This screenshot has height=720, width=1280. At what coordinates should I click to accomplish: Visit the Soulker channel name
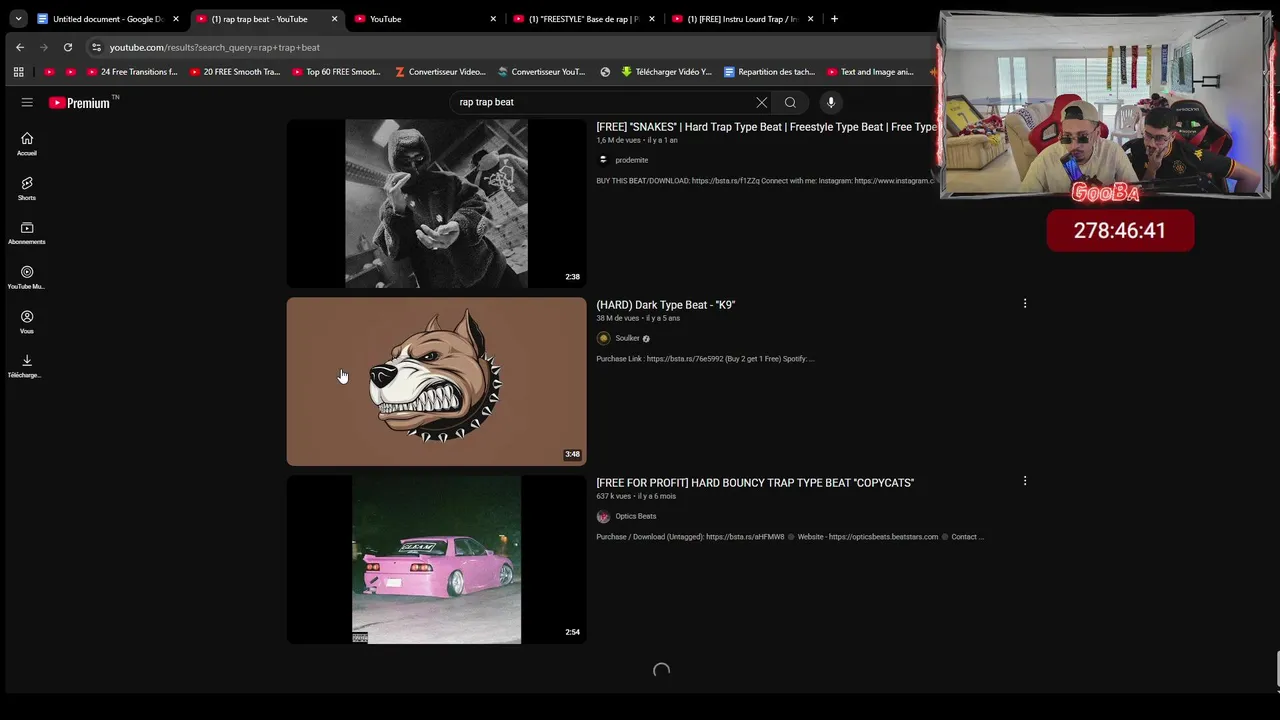[628, 338]
